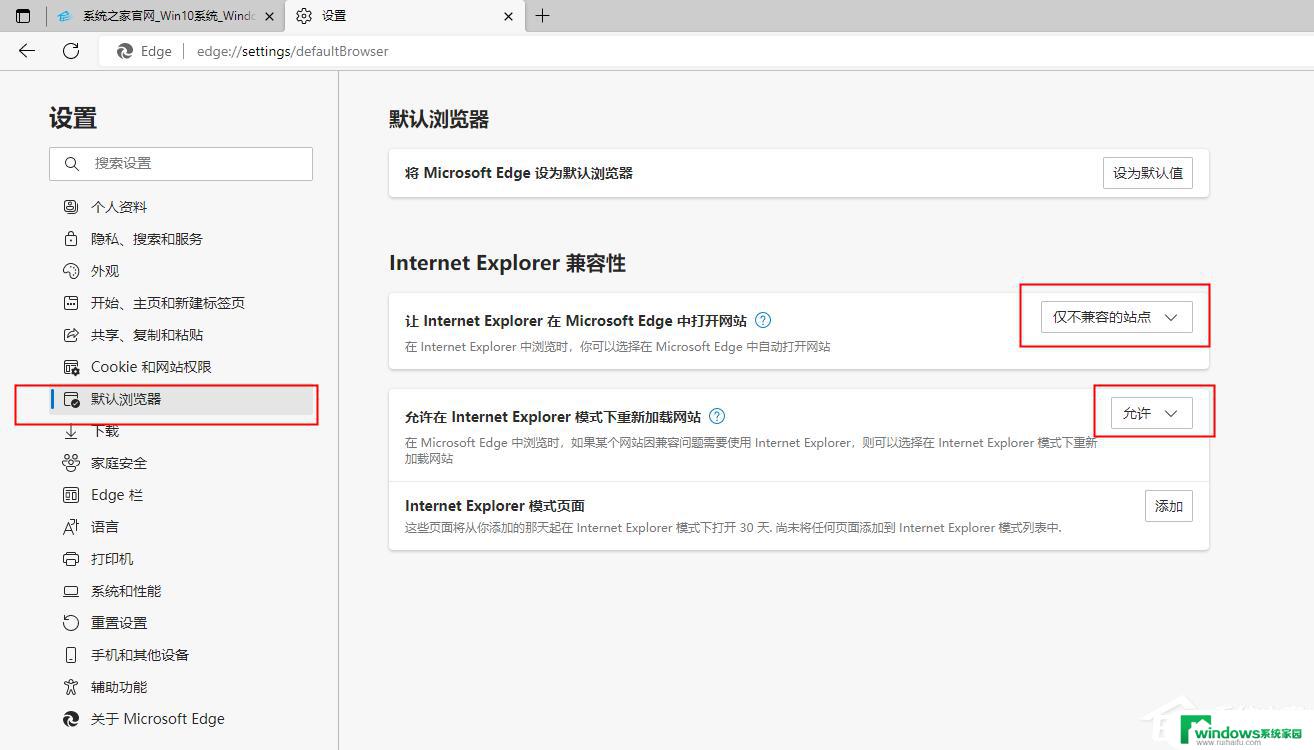Click the 隐私、搜索和服务 lock icon
This screenshot has height=750, width=1314.
[x=71, y=239]
